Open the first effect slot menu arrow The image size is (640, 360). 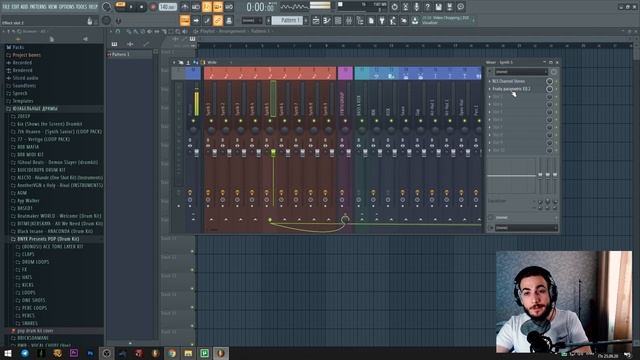click(490, 81)
